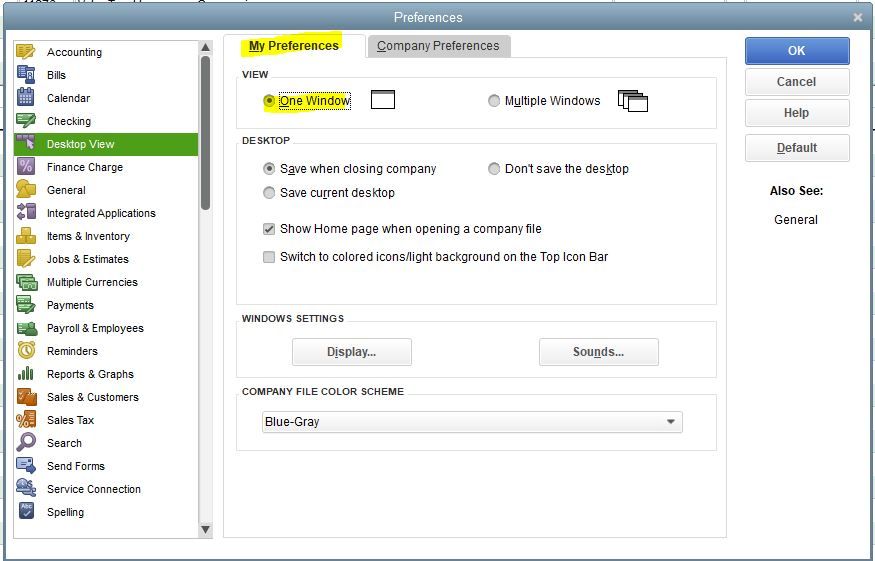Click the Jobs & Estimates pencil icon
The image size is (875, 561).
[x=26, y=258]
